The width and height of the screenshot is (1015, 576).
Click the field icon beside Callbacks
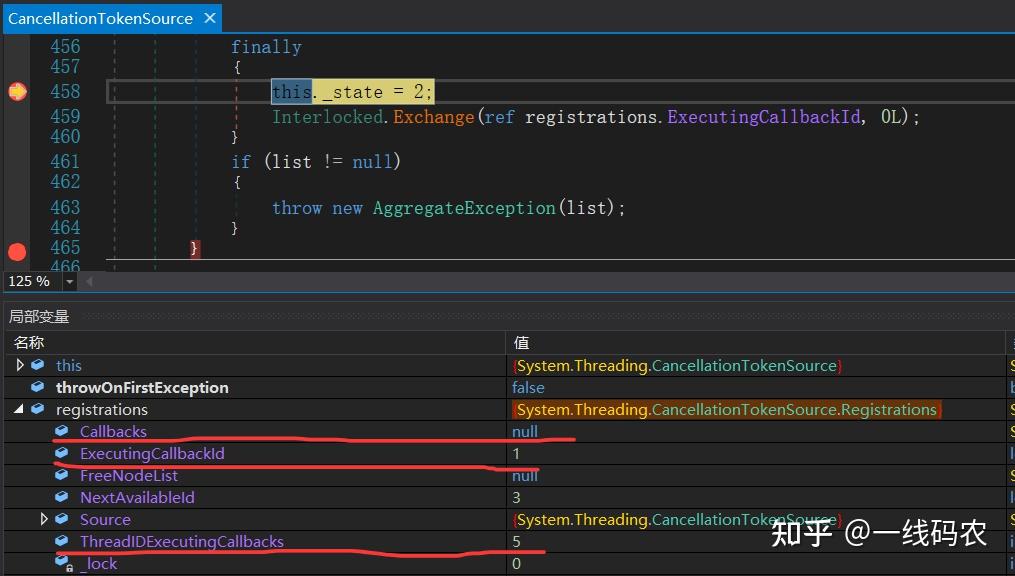pyautogui.click(x=61, y=431)
